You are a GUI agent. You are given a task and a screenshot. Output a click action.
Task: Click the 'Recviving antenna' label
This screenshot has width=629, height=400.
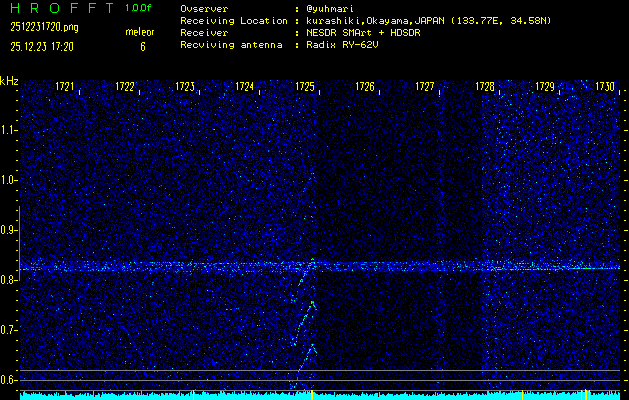pos(231,45)
